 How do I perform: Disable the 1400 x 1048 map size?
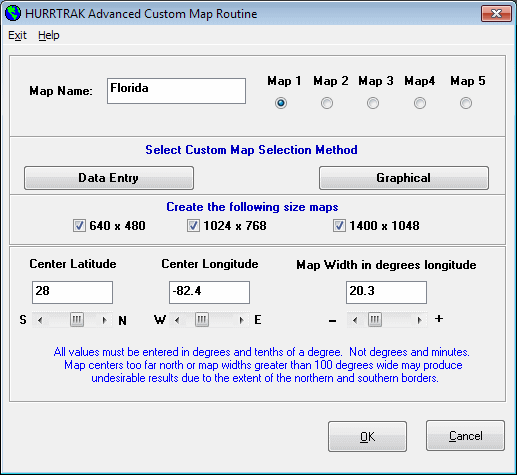pos(339,226)
